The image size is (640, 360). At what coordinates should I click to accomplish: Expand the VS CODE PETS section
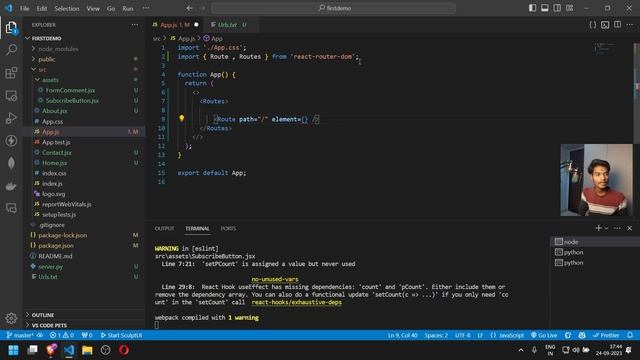(x=49, y=325)
